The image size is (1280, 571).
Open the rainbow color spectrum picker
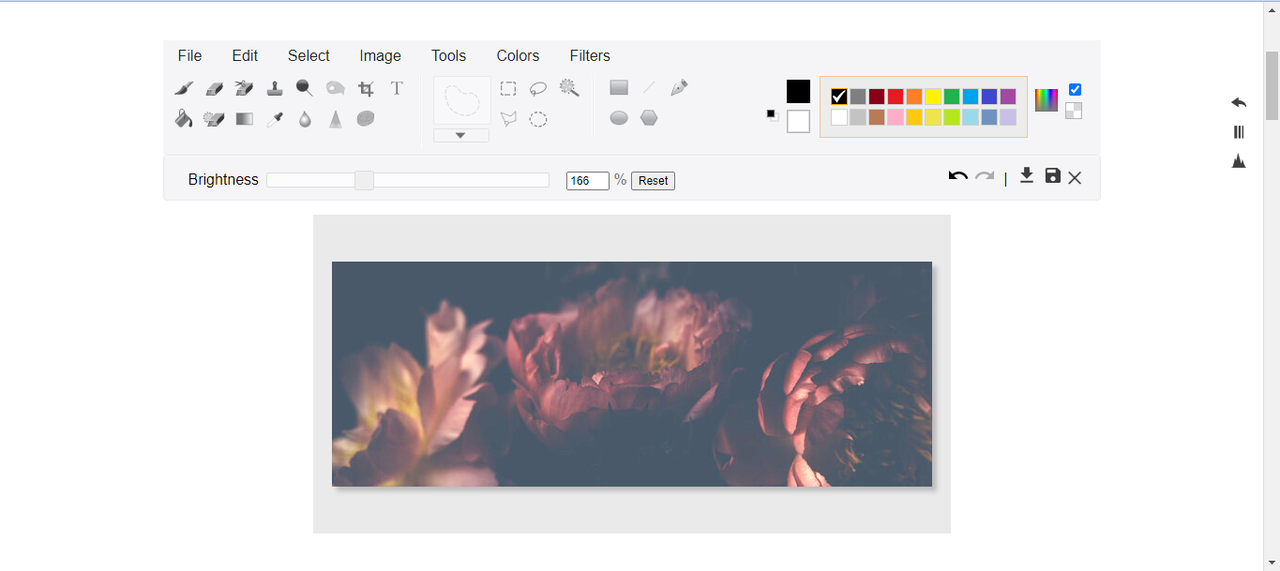coord(1046,99)
